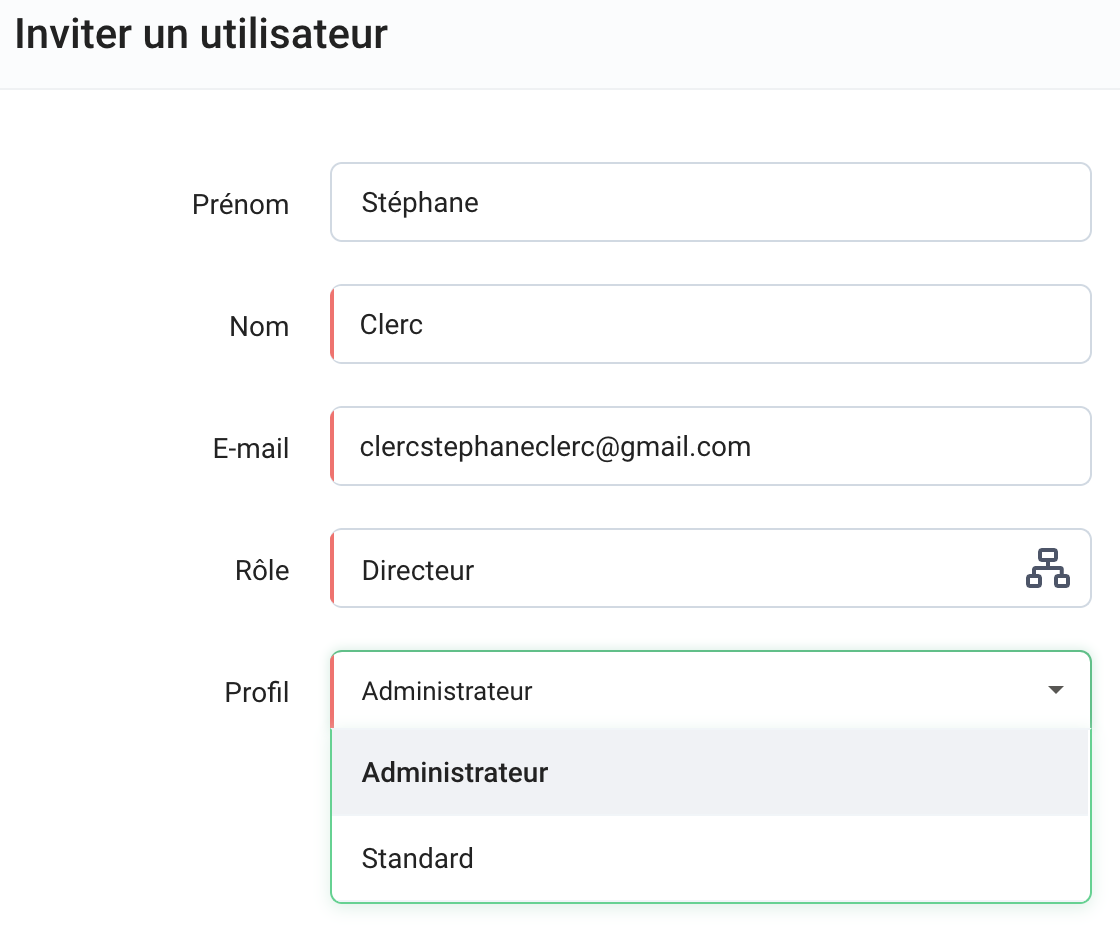This screenshot has height=930, width=1120.
Task: Select Administrateur from the profile list
Action: [455, 773]
